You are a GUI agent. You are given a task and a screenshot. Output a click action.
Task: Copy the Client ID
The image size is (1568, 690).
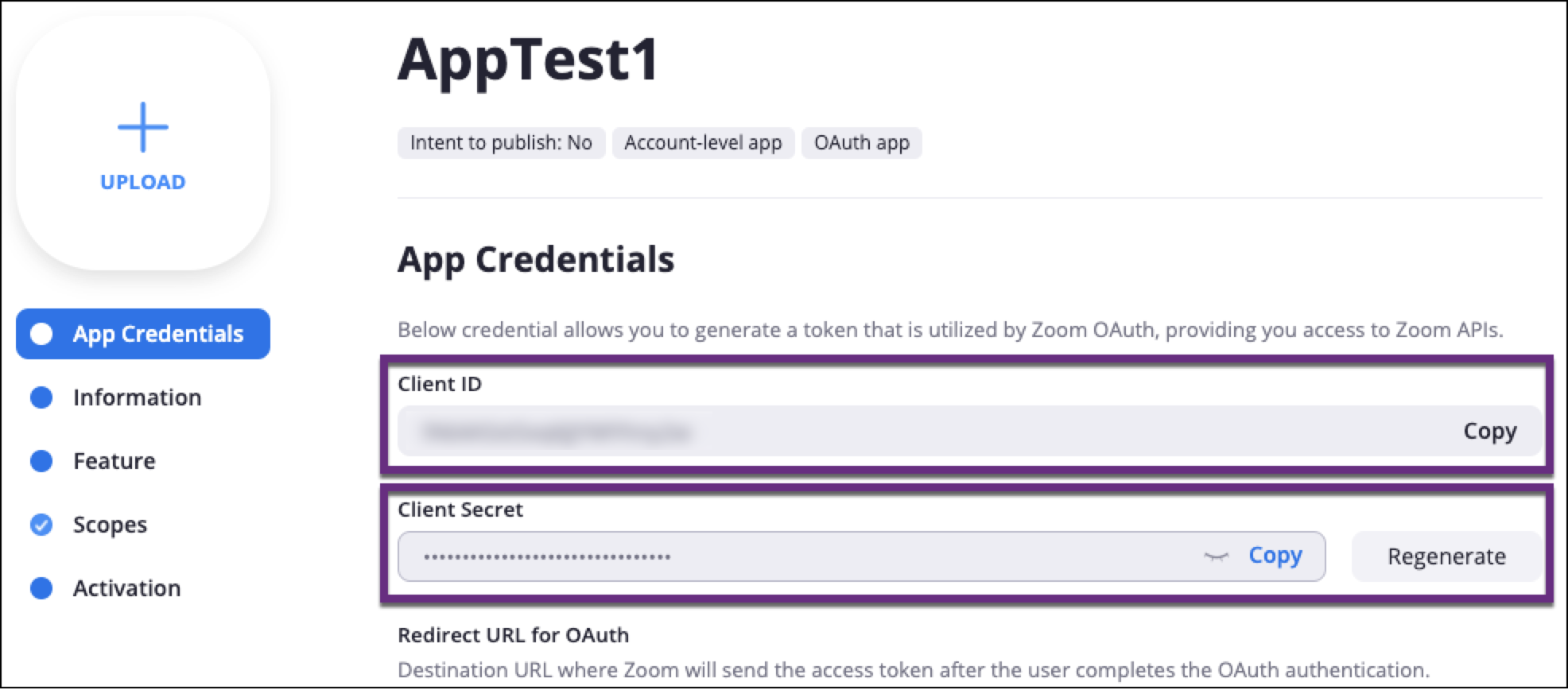[x=1490, y=431]
